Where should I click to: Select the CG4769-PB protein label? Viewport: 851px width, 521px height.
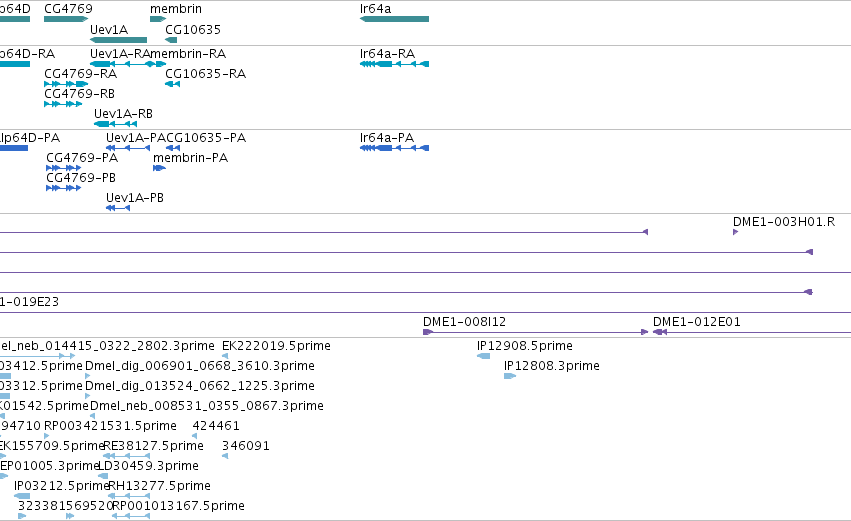(x=81, y=178)
